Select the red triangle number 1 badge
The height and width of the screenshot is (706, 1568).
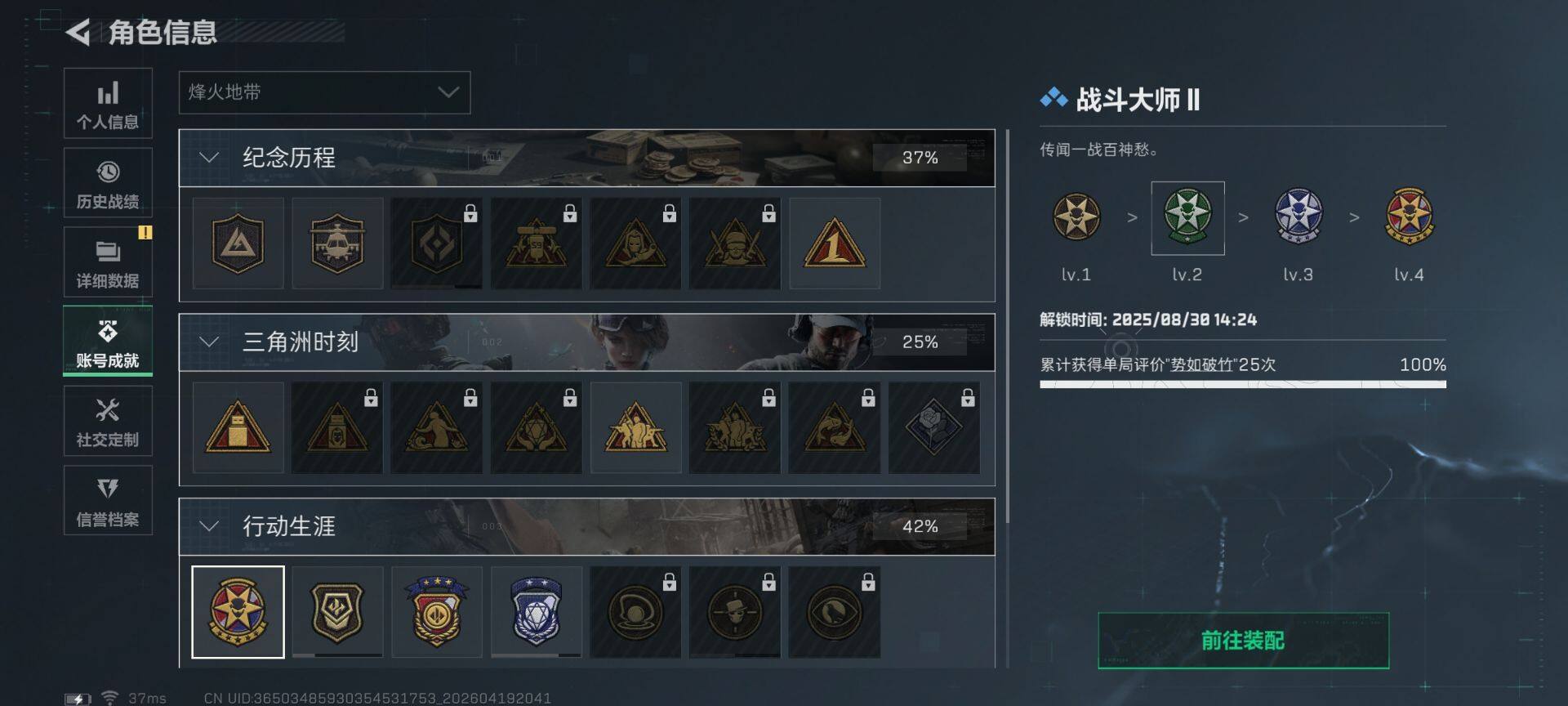(x=835, y=243)
